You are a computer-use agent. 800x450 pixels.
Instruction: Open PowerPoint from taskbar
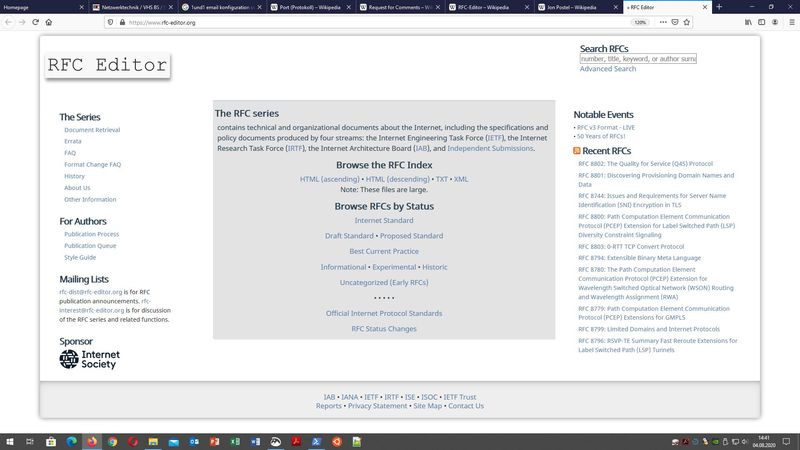(x=214, y=441)
